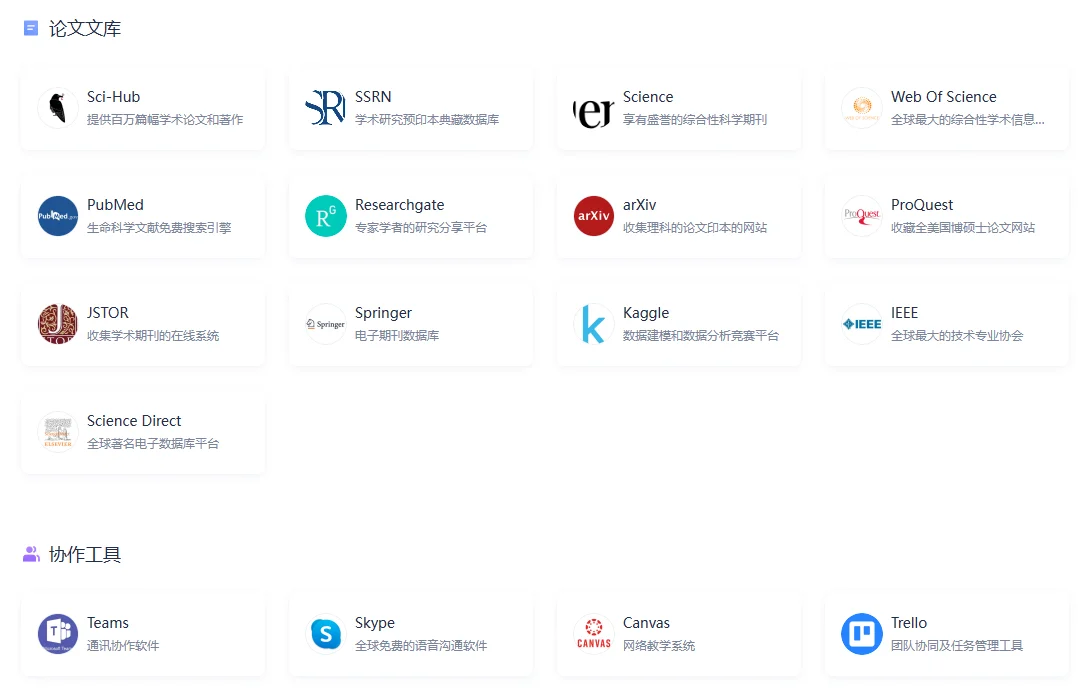Click the blue Trello icon

point(862,634)
